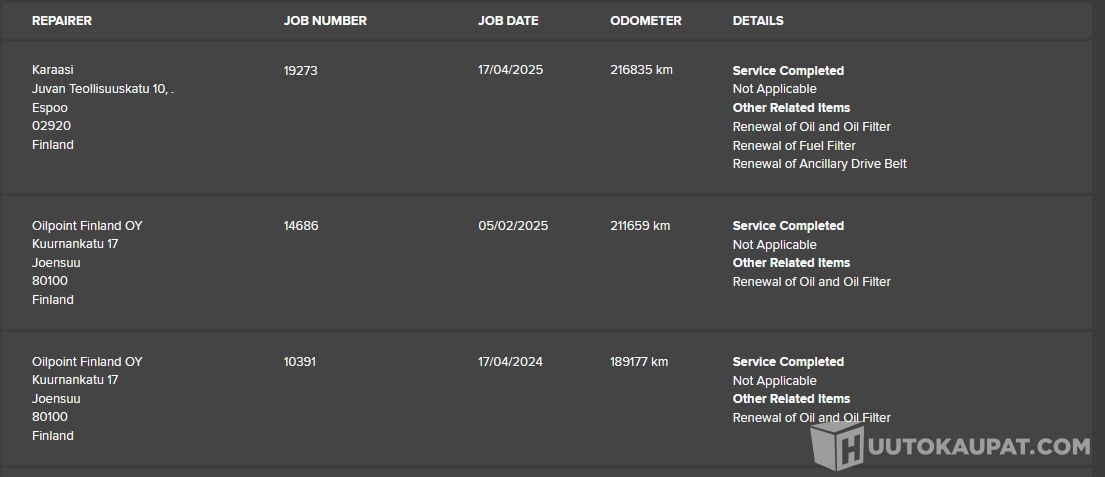Click the 211659 km odometer reading
1105x477 pixels.
[640, 226]
